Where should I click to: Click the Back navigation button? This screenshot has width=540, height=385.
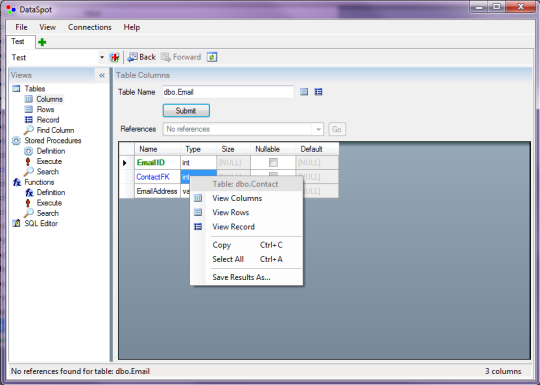142,57
